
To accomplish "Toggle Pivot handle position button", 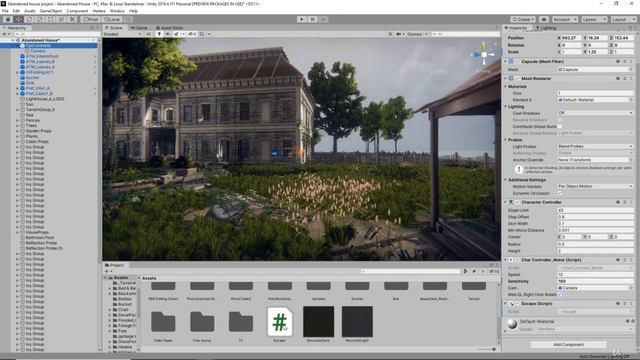I will point(91,19).
